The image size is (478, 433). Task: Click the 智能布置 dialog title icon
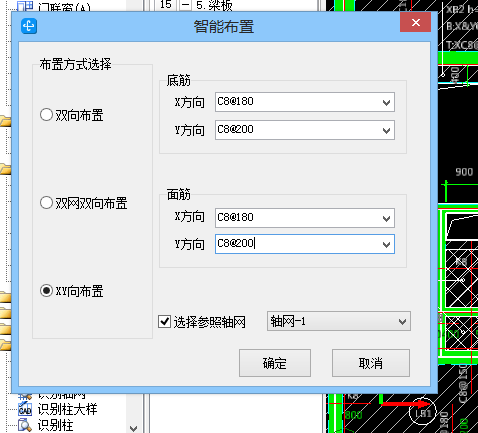pyautogui.click(x=29, y=26)
